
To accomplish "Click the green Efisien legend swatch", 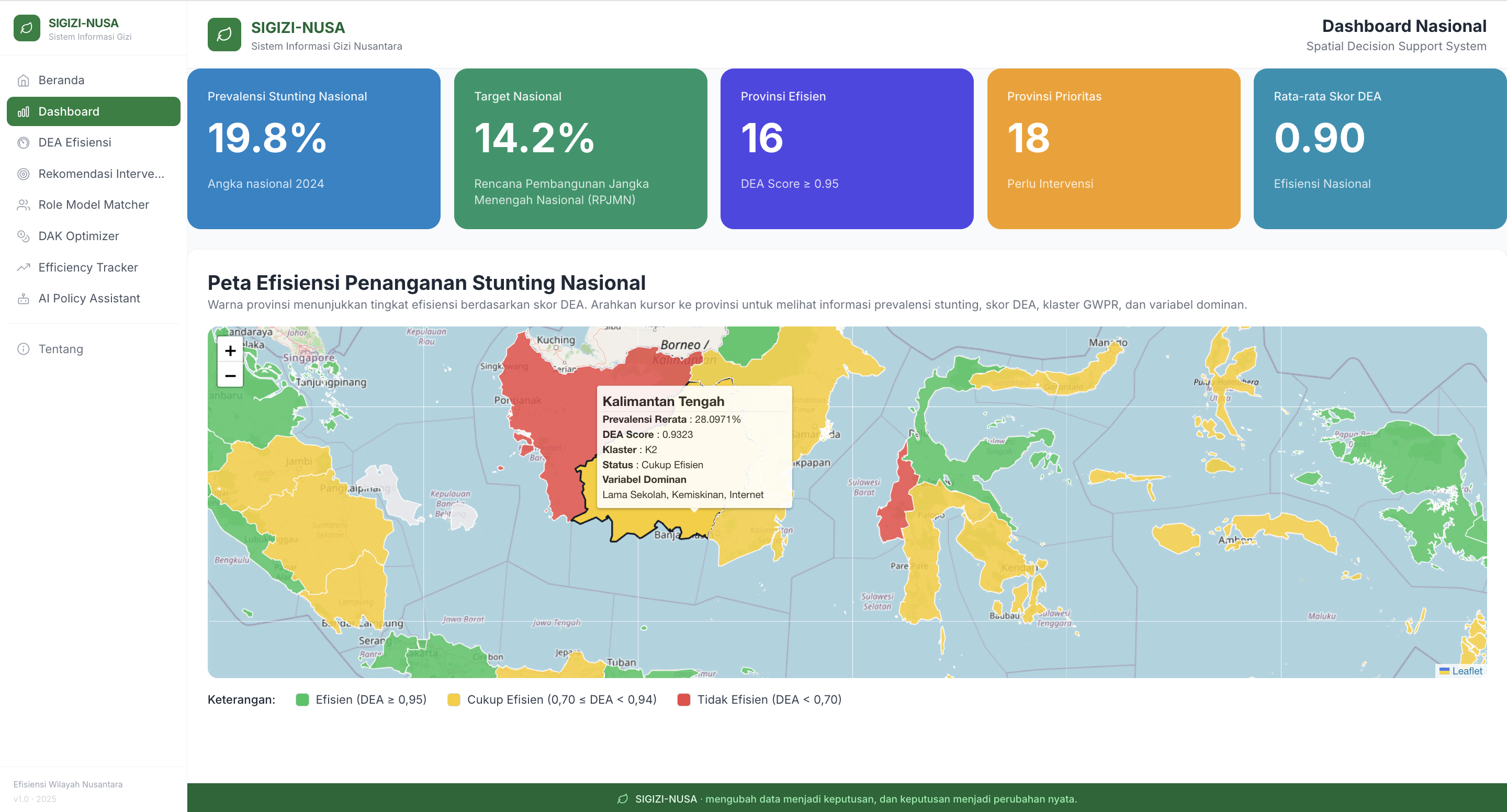I will (x=302, y=700).
